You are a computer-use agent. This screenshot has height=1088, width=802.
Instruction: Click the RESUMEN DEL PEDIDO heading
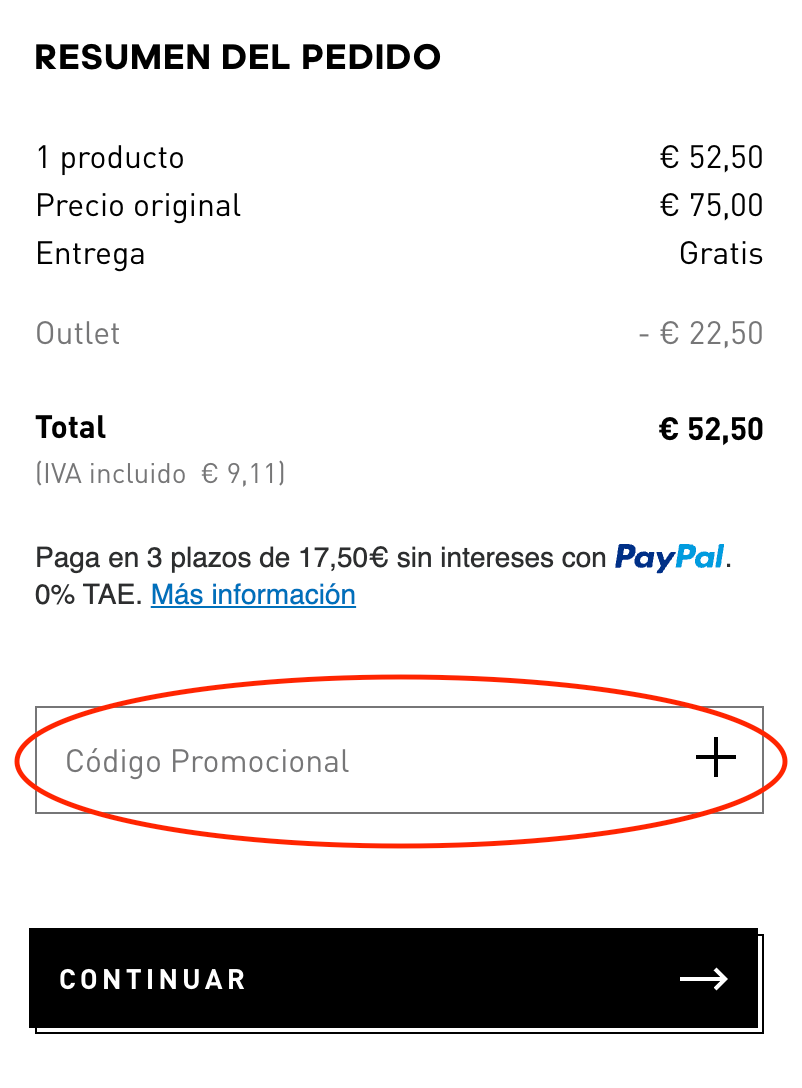(x=238, y=58)
